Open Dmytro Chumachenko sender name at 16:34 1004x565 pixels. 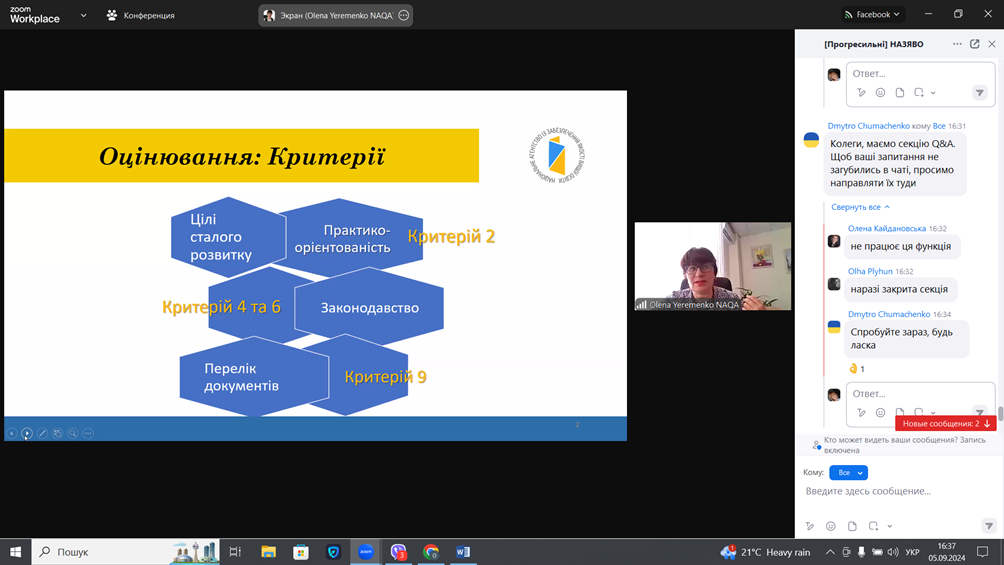pyautogui.click(x=889, y=314)
